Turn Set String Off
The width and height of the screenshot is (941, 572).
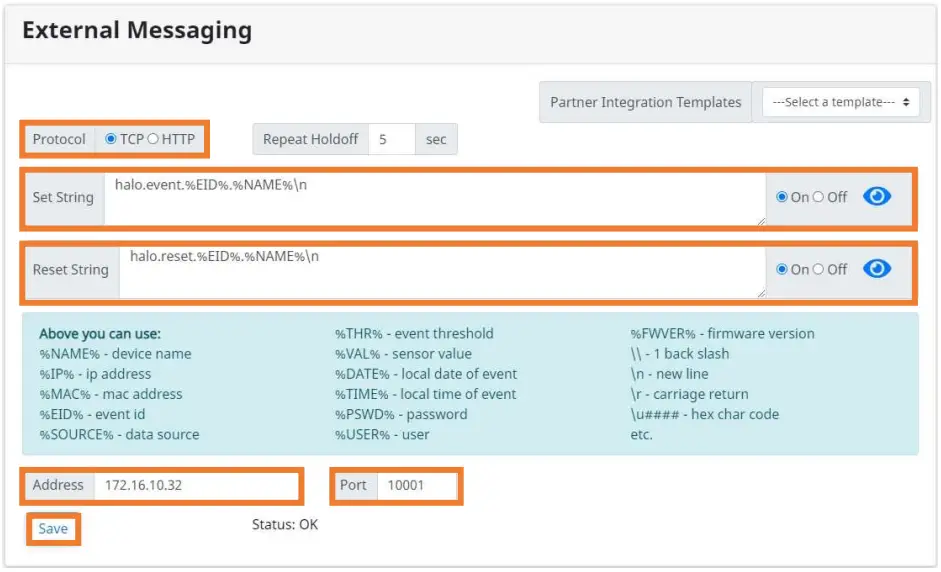pos(818,197)
